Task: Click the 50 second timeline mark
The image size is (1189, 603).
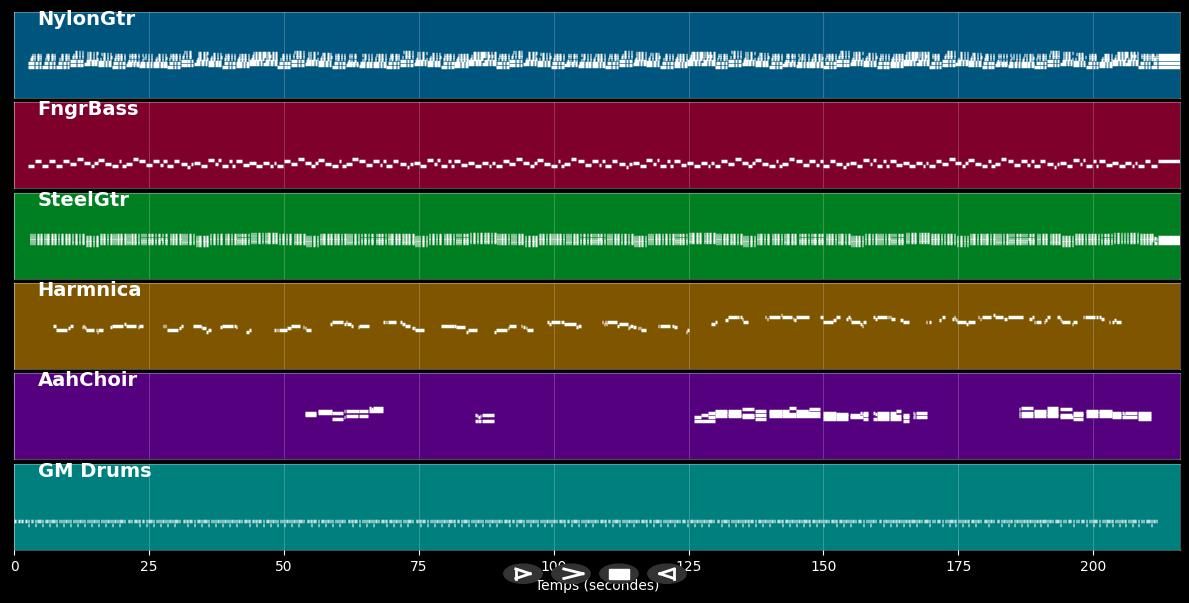Action: click(285, 566)
